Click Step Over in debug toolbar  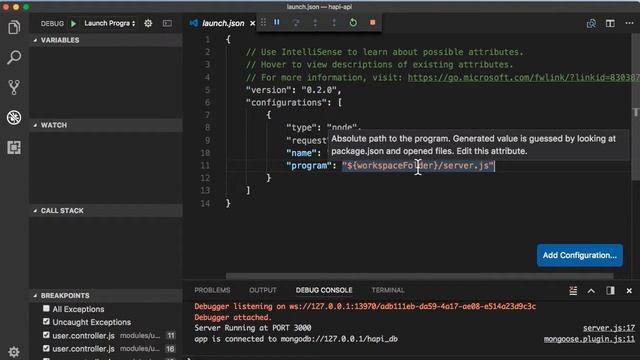coord(296,22)
